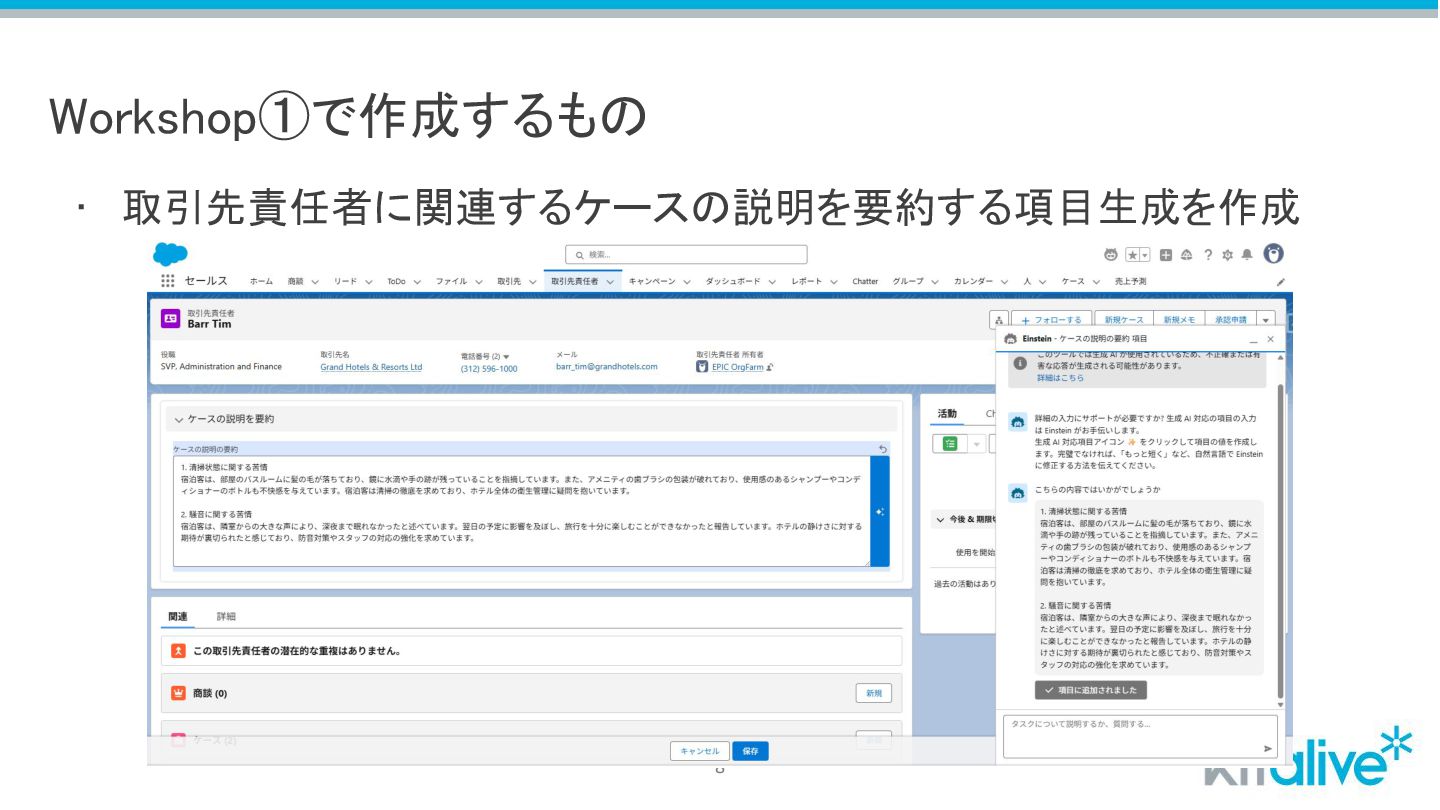This screenshot has width=1440, height=810.
Task: Open the 商談 tab
Action: click(x=296, y=282)
